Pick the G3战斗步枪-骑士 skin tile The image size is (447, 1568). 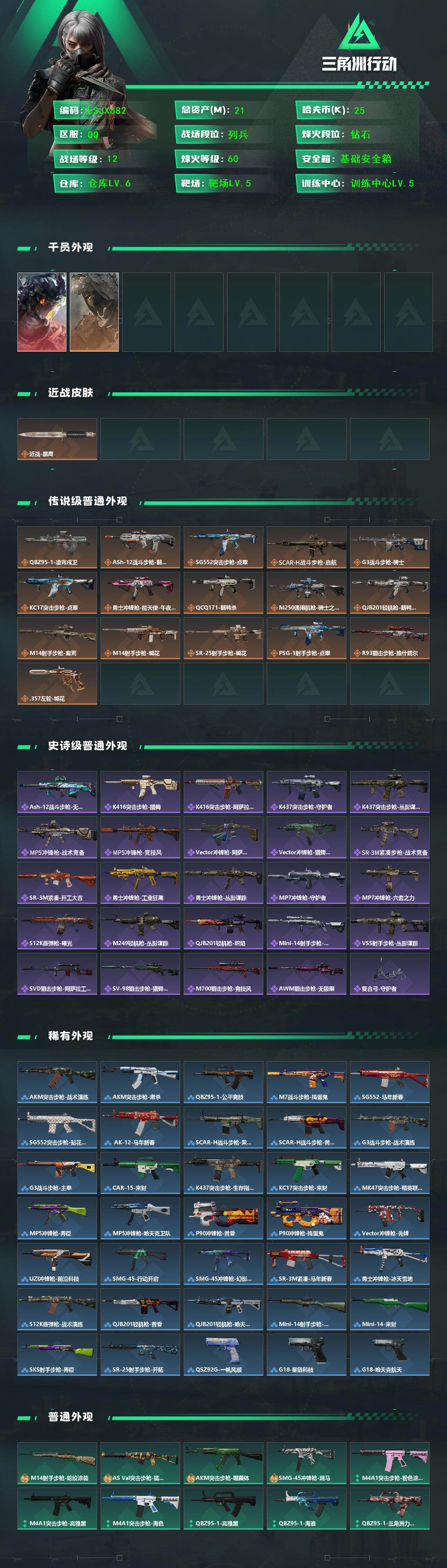[x=390, y=547]
